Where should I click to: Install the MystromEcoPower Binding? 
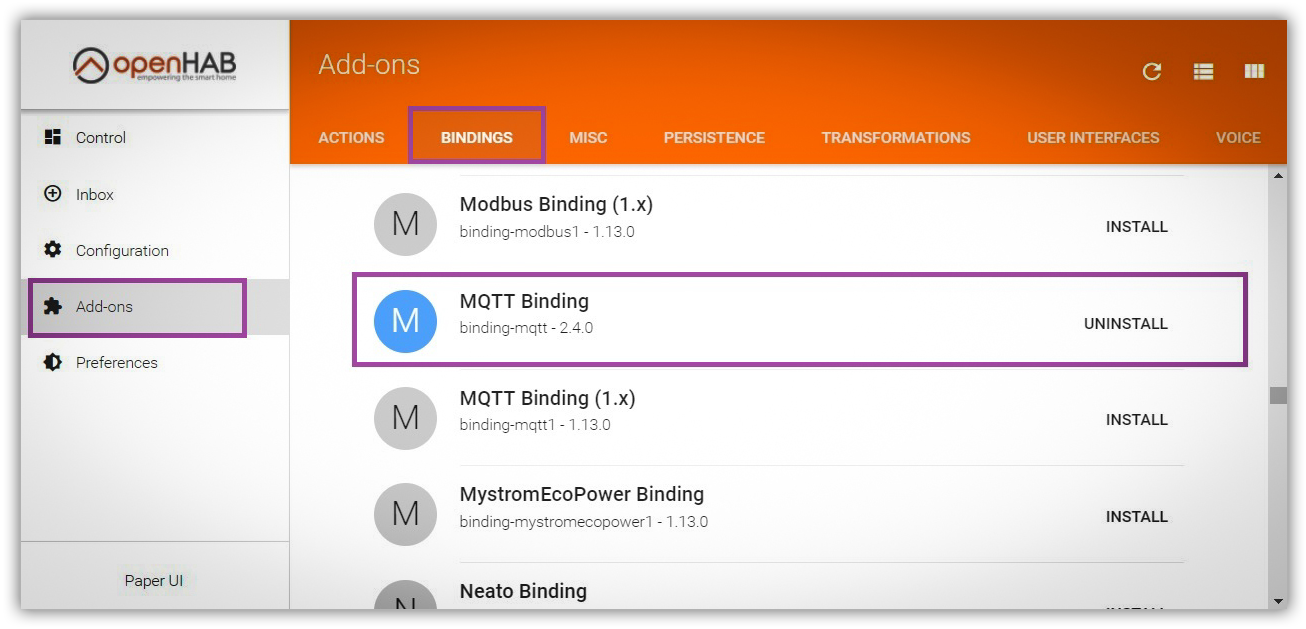(1137, 517)
